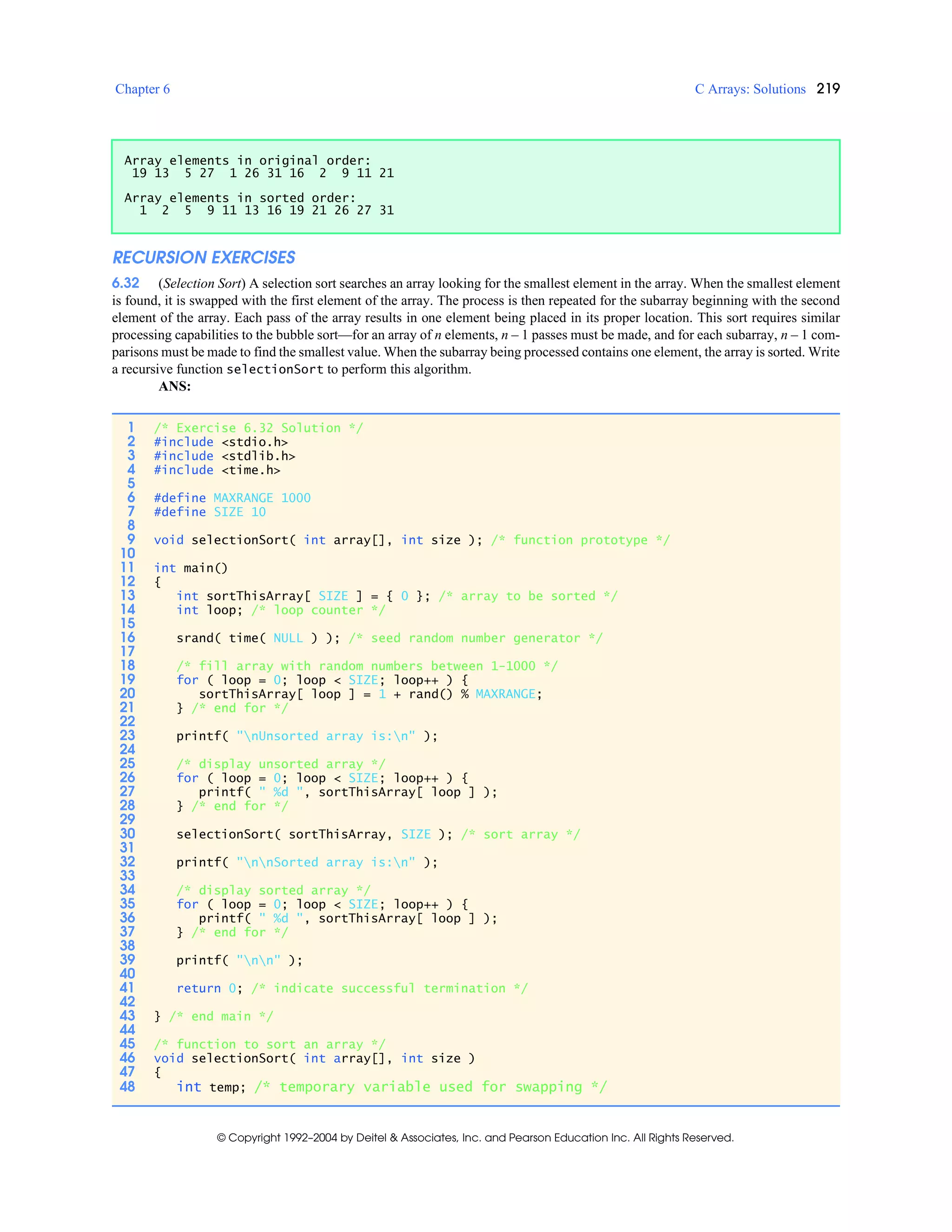Click the 'C Arrays: Solutions' header
The image size is (952, 1232).
coord(749,89)
